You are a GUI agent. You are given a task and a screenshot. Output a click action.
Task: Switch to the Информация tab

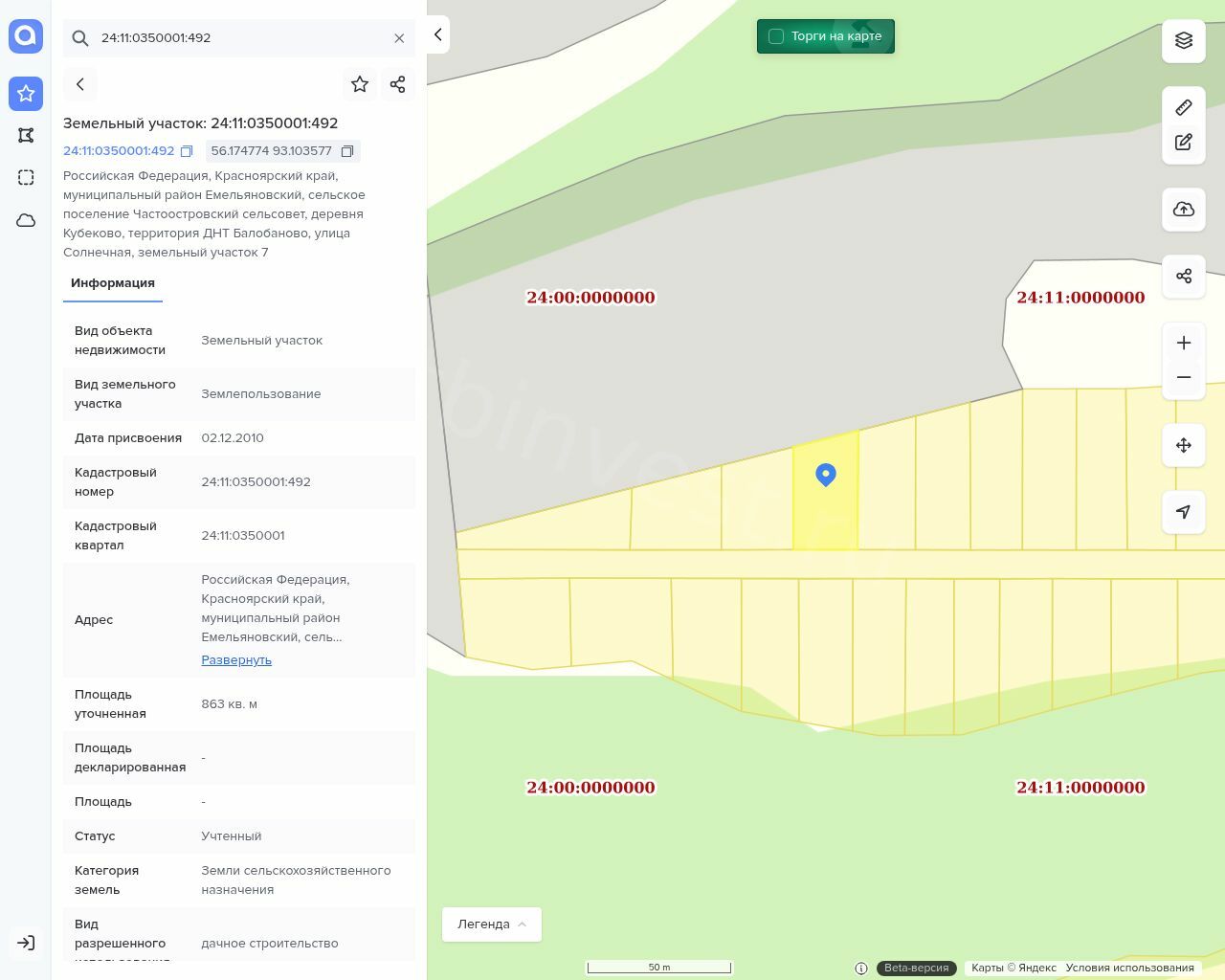(113, 283)
